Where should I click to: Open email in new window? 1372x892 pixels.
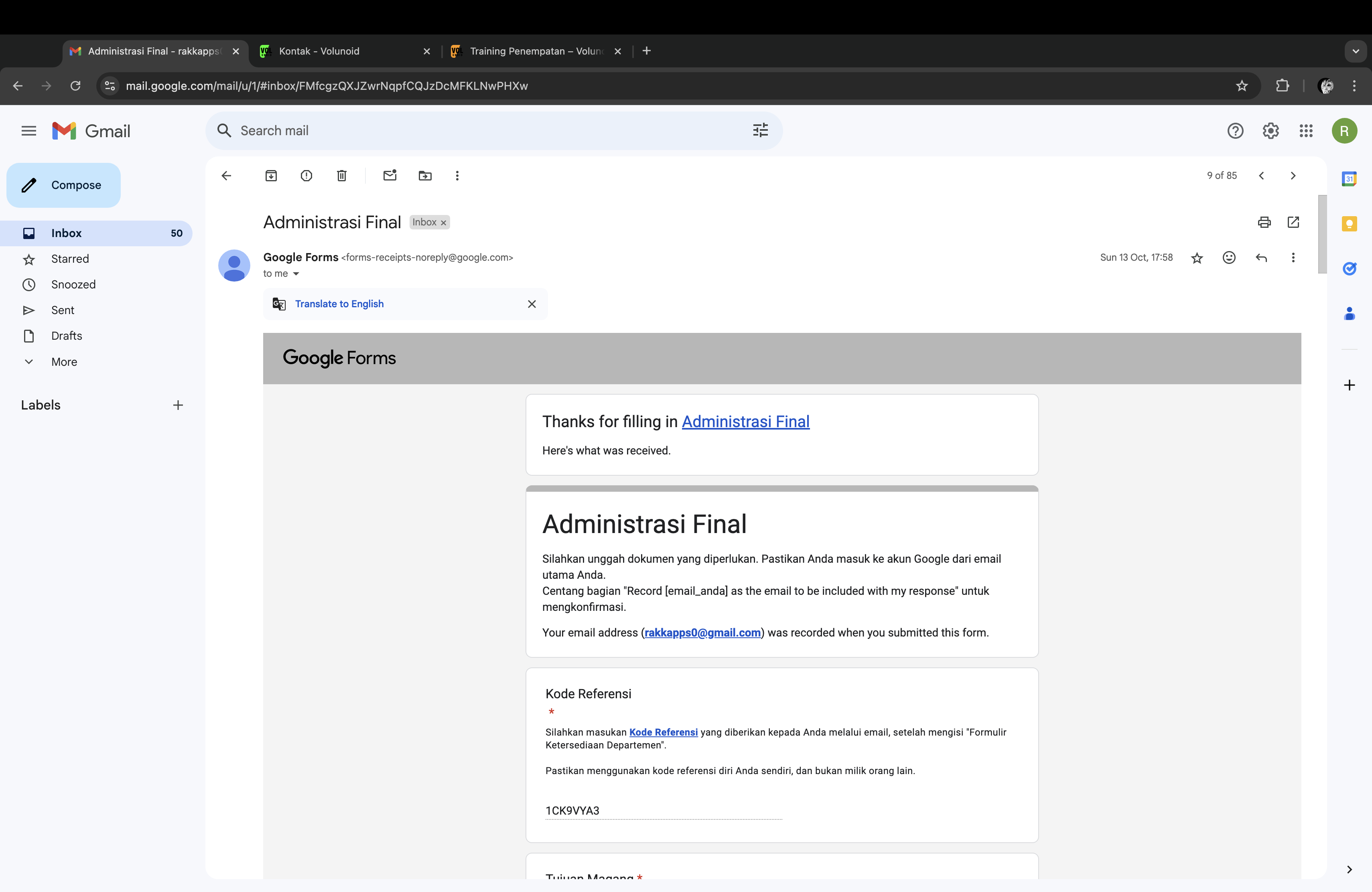(x=1293, y=223)
